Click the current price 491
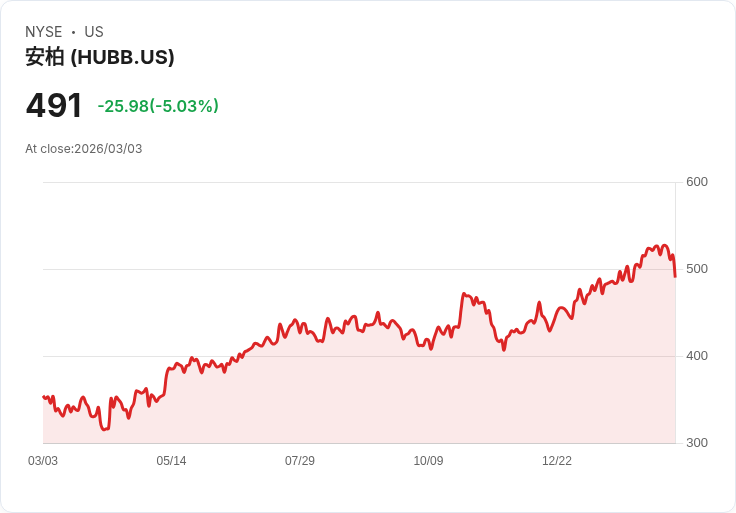 click(54, 106)
